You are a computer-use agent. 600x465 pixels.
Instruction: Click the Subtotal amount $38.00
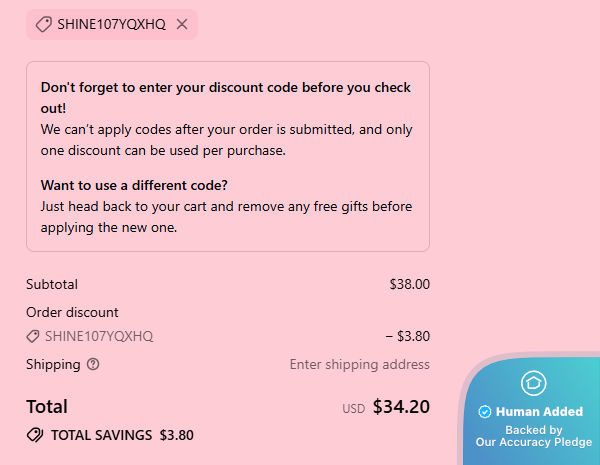[x=409, y=284]
